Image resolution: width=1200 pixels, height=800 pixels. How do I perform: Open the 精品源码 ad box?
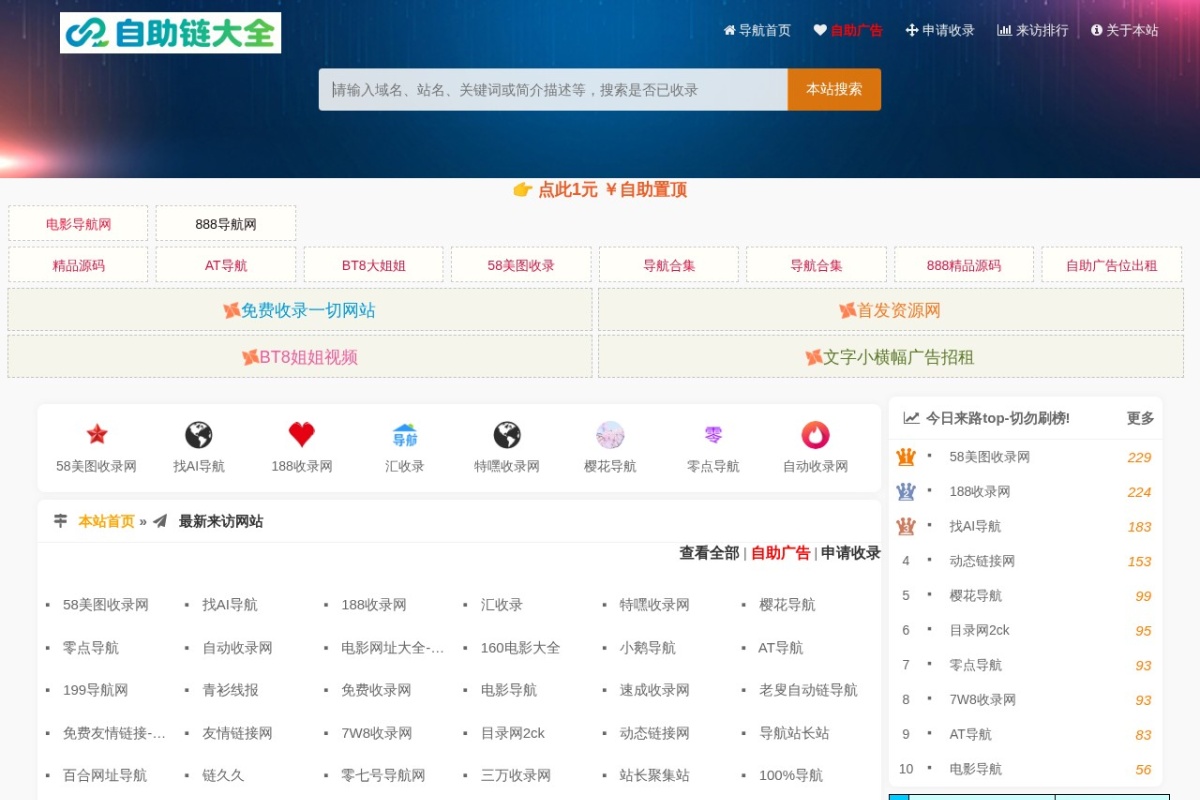(78, 265)
